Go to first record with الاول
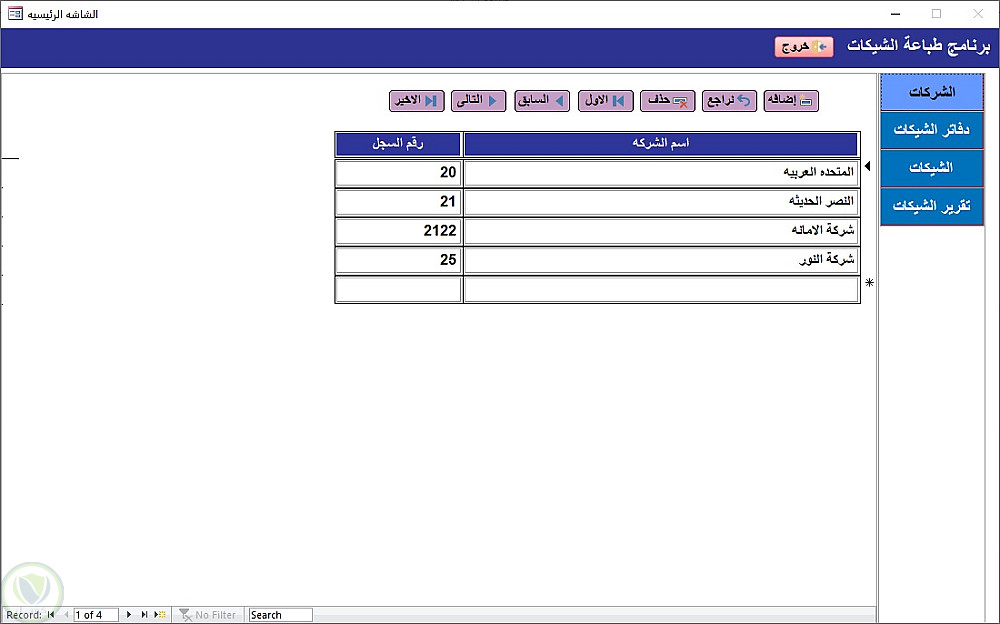The width and height of the screenshot is (1000, 624). pyautogui.click(x=605, y=101)
